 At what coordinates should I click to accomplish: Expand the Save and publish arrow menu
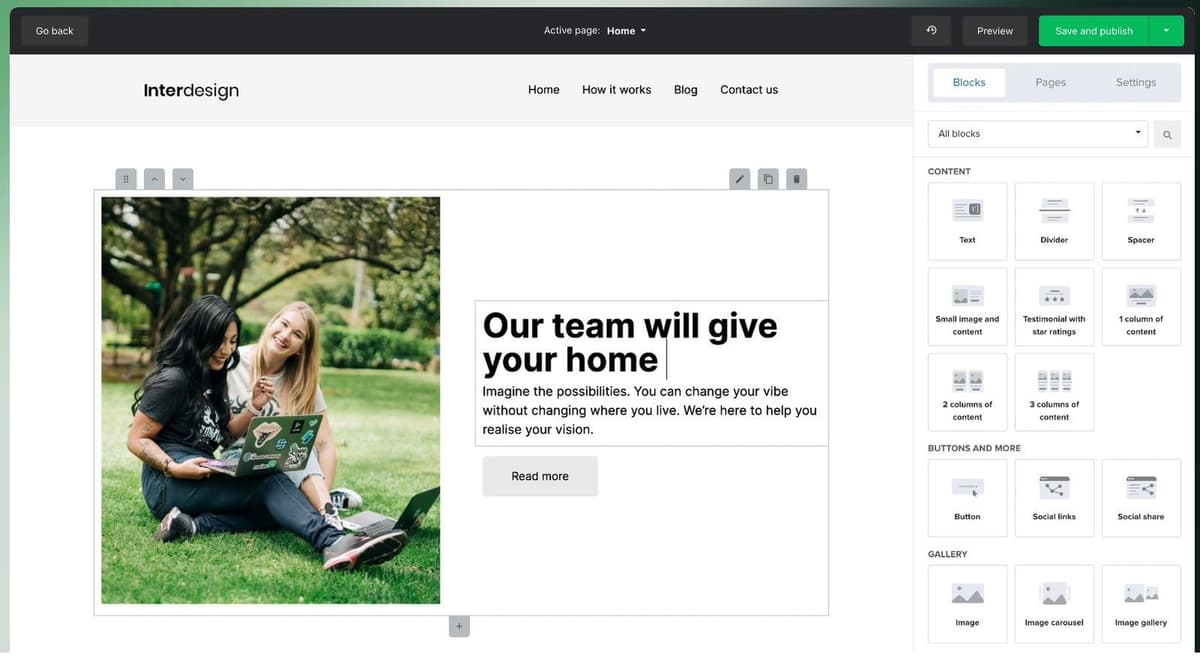[1166, 30]
